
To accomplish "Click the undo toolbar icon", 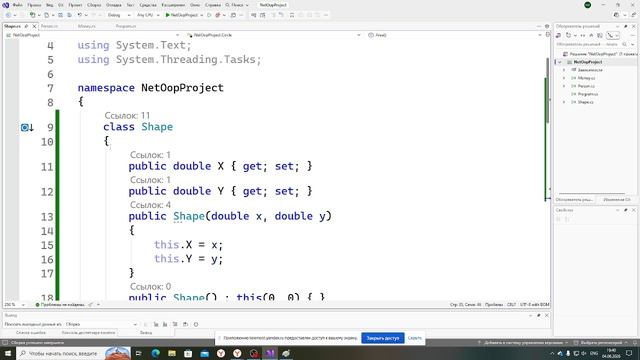I will pos(80,15).
